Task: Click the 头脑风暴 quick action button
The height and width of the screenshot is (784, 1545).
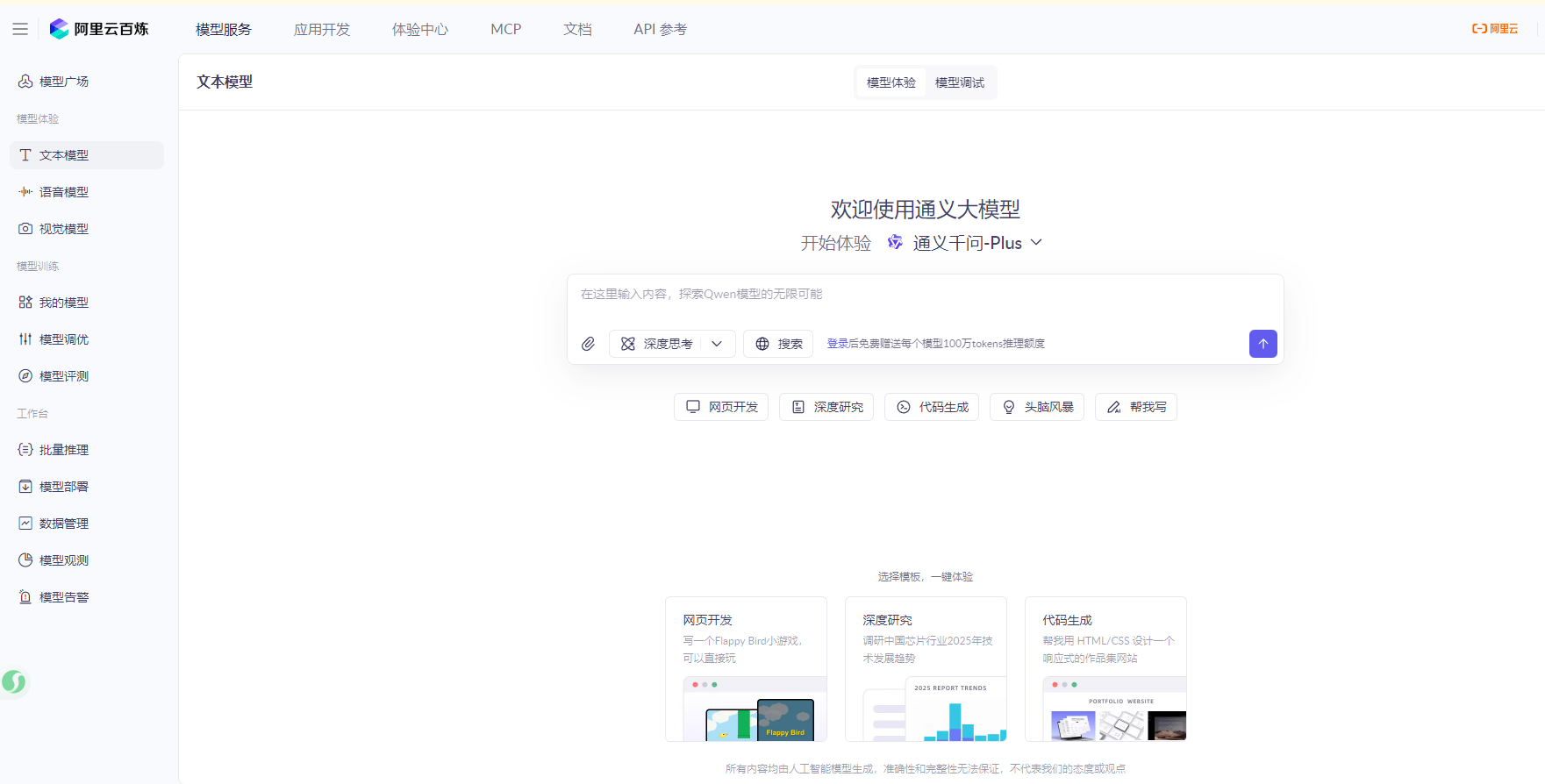Action: coord(1037,407)
